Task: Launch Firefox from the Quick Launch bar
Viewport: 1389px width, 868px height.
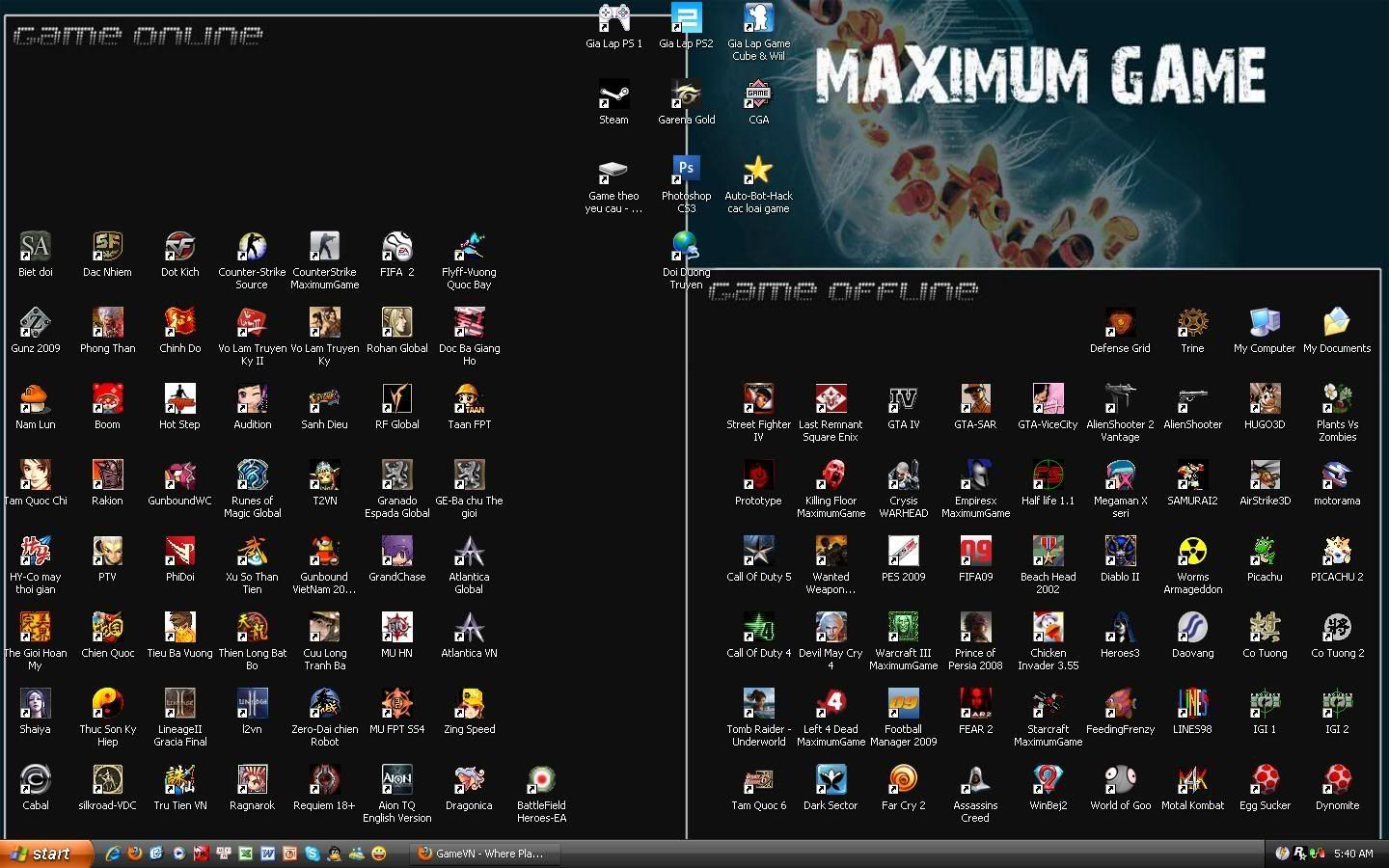Action: coord(135,854)
